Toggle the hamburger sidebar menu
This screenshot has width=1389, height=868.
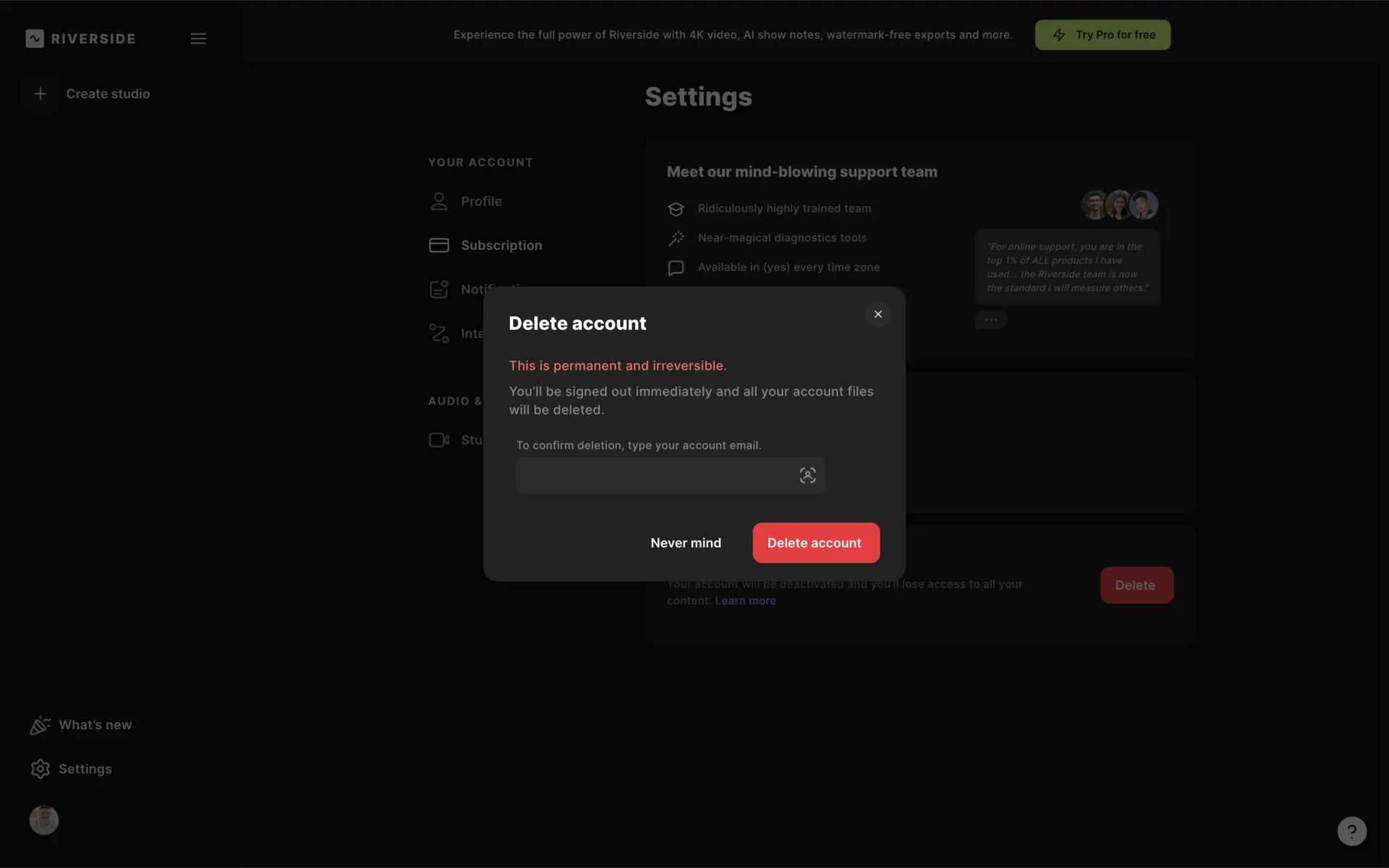[x=198, y=38]
